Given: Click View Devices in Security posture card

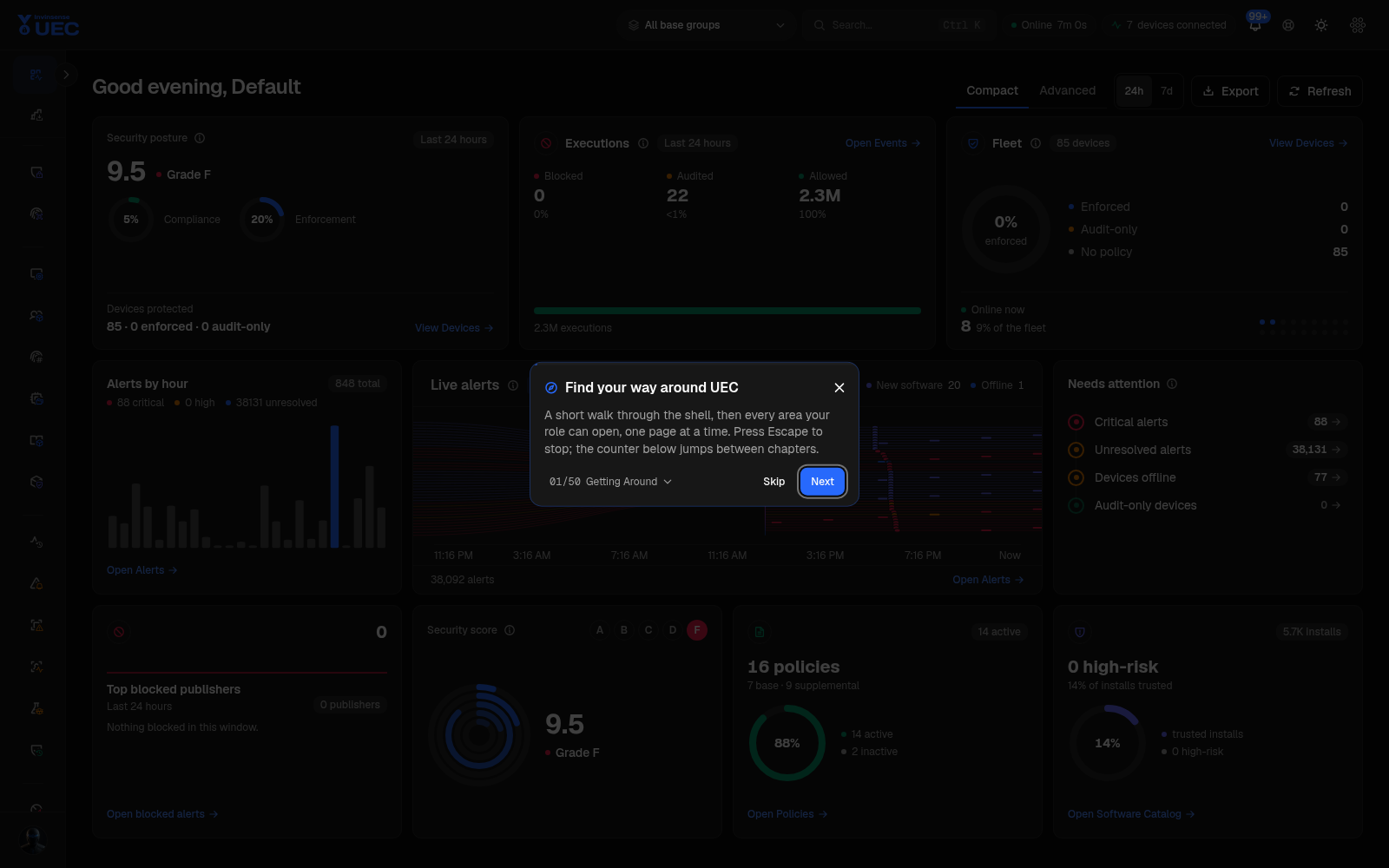Looking at the screenshot, I should (x=454, y=328).
